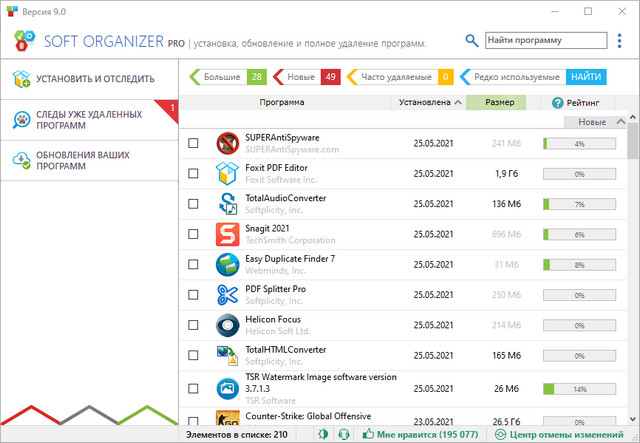Click the rating help question mark icon
This screenshot has height=443, width=640.
(558, 102)
